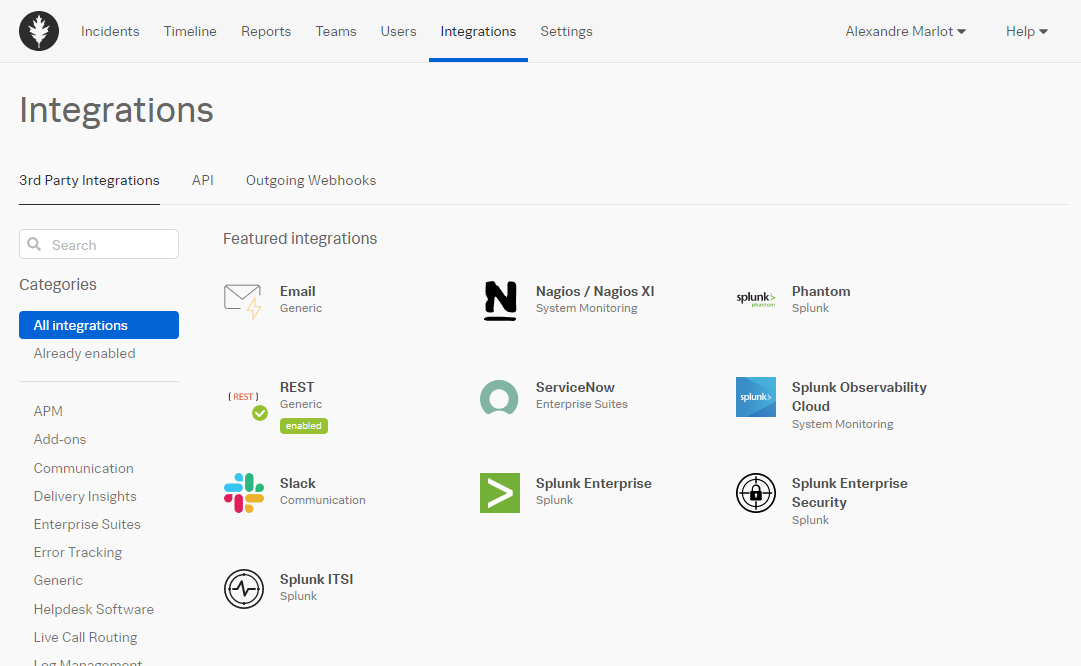Open the Splunk Enterprise title
This screenshot has width=1081, height=666.
pyautogui.click(x=594, y=483)
